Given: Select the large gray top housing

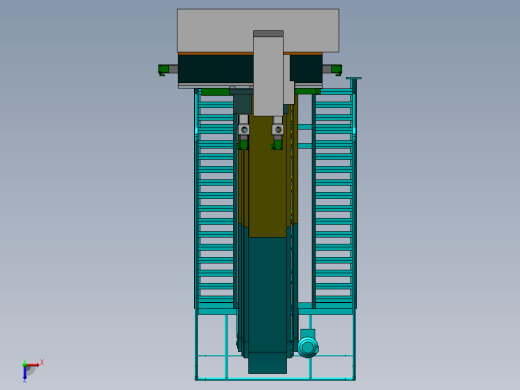Looking at the screenshot, I should [258, 31].
